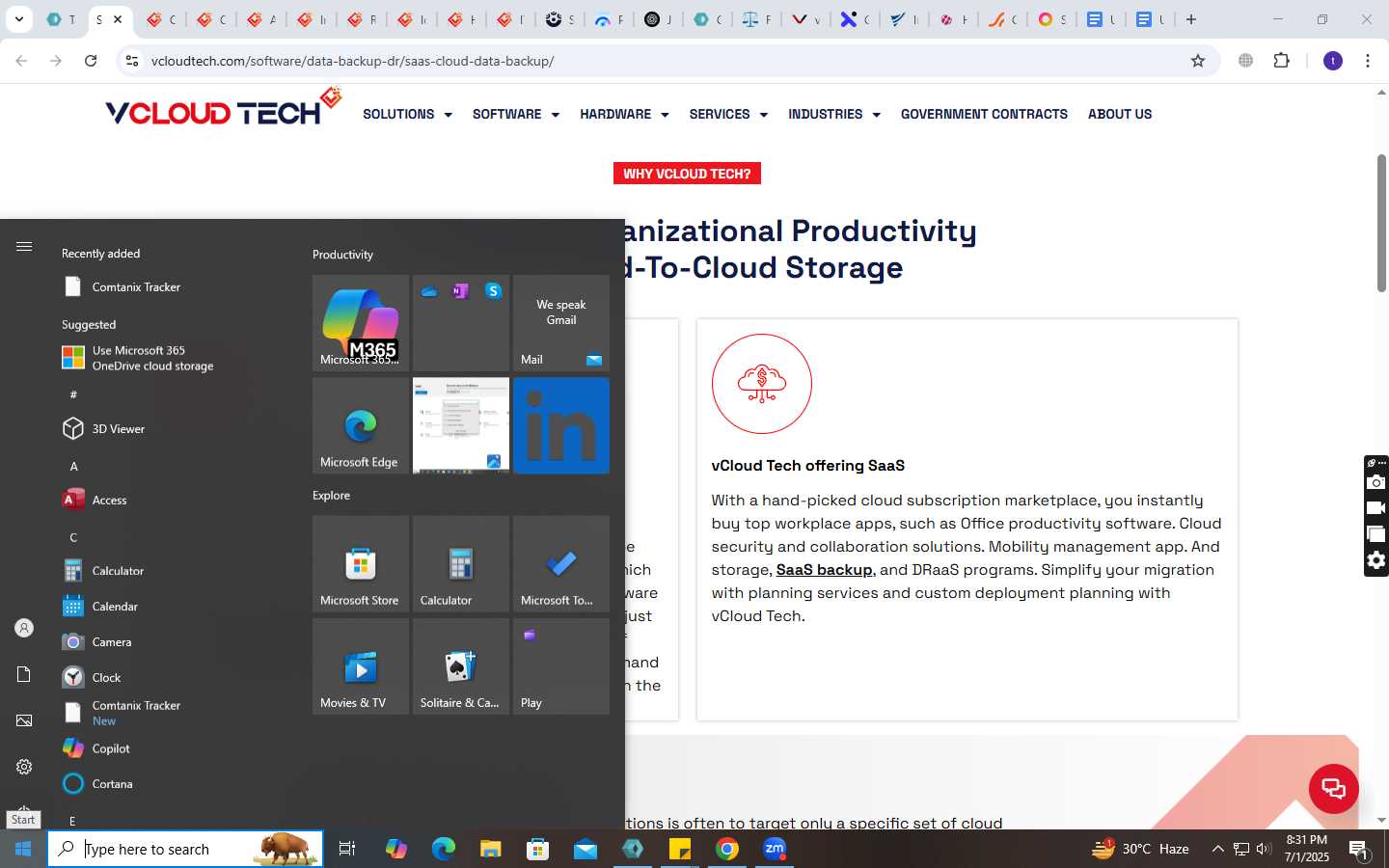The height and width of the screenshot is (868, 1389).
Task: Open Cortana from the app list
Action: [x=97, y=783]
